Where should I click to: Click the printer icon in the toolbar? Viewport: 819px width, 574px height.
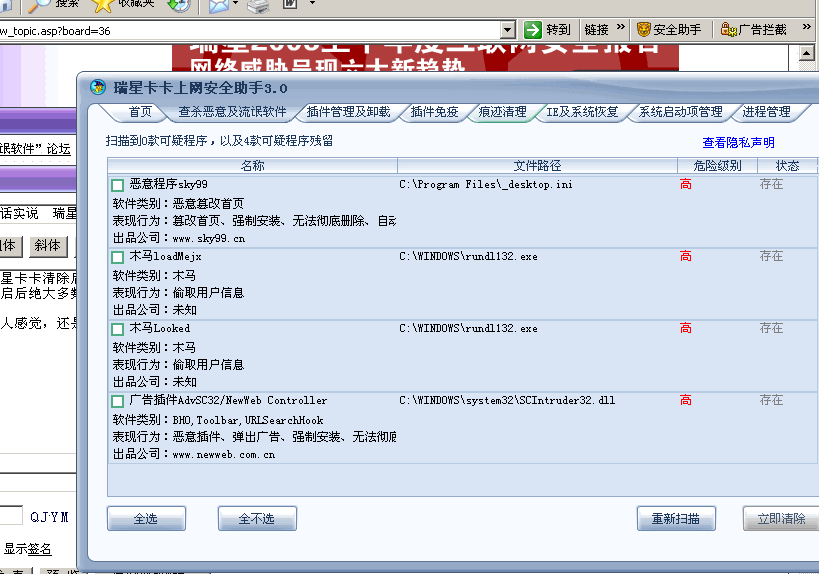tap(258, 6)
